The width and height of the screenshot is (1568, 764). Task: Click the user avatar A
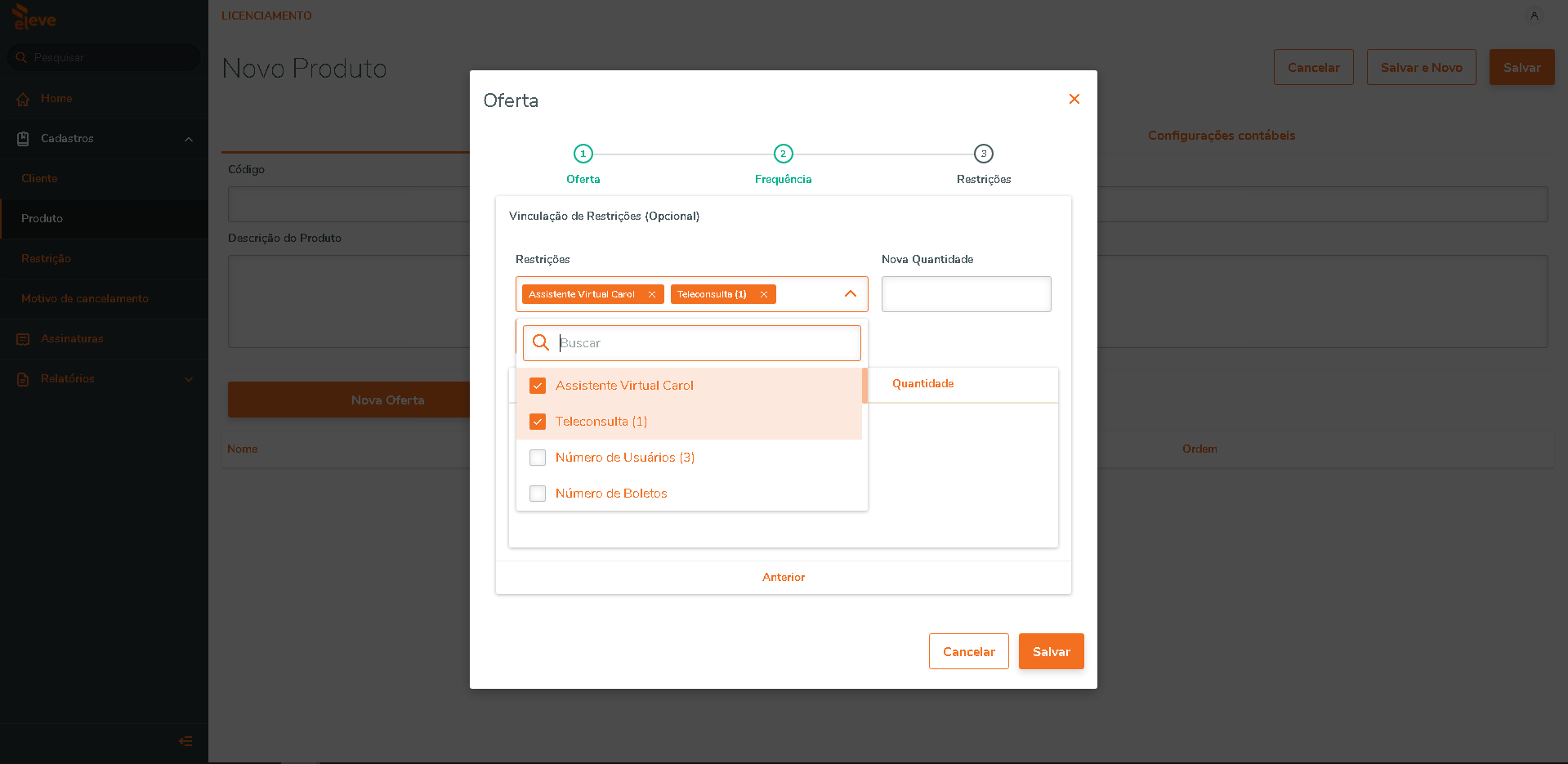(x=1534, y=16)
